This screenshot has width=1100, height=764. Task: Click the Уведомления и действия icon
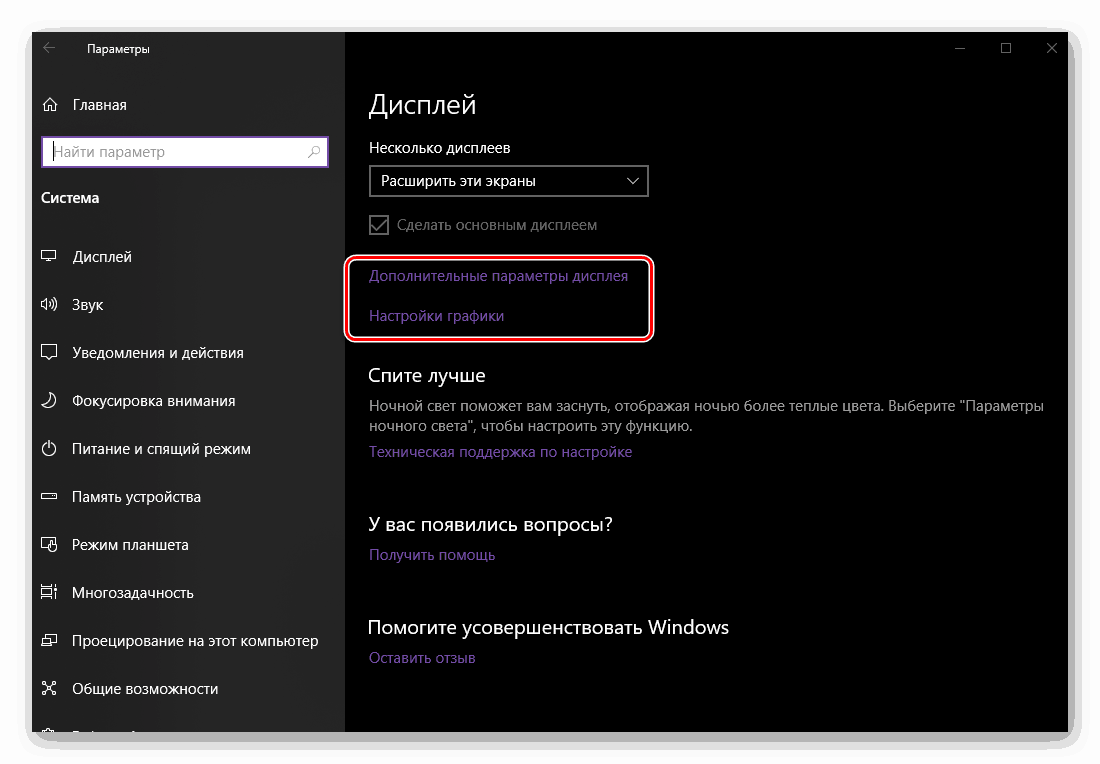pos(49,353)
